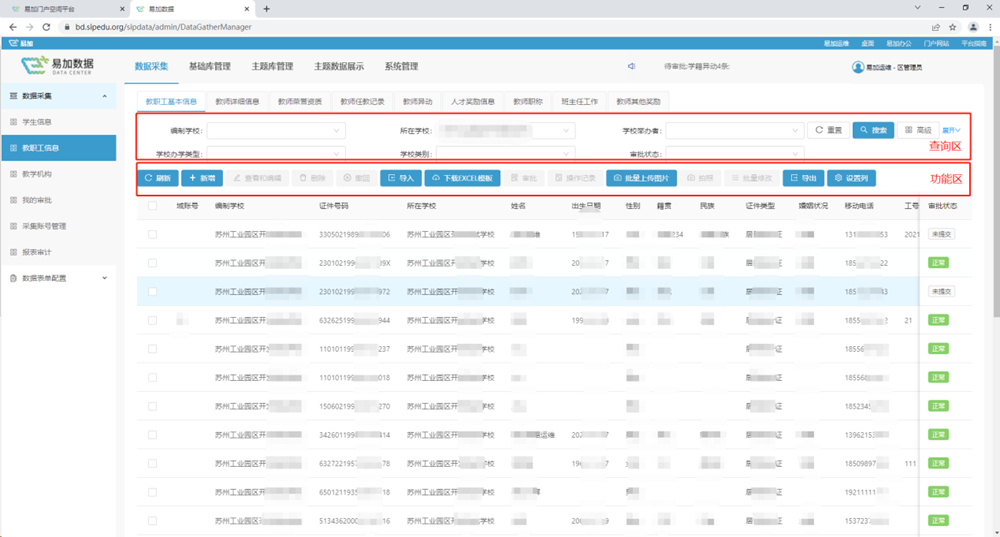Click the 重置 reset button
Viewport: 1000px width, 537px height.
pos(829,130)
